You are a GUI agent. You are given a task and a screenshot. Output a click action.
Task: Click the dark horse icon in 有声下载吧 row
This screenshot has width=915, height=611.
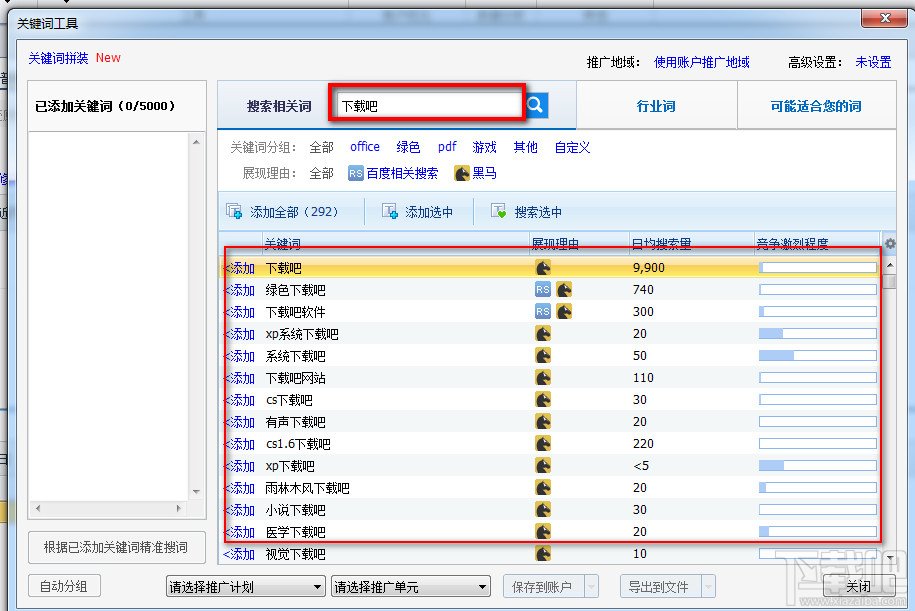tap(543, 422)
